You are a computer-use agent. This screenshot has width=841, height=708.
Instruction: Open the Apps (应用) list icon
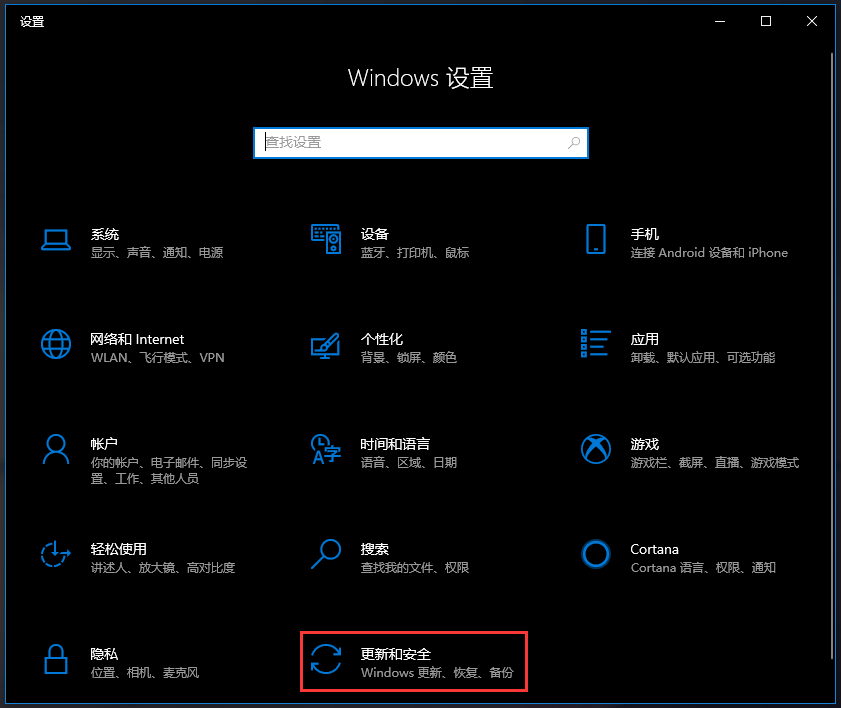point(596,344)
